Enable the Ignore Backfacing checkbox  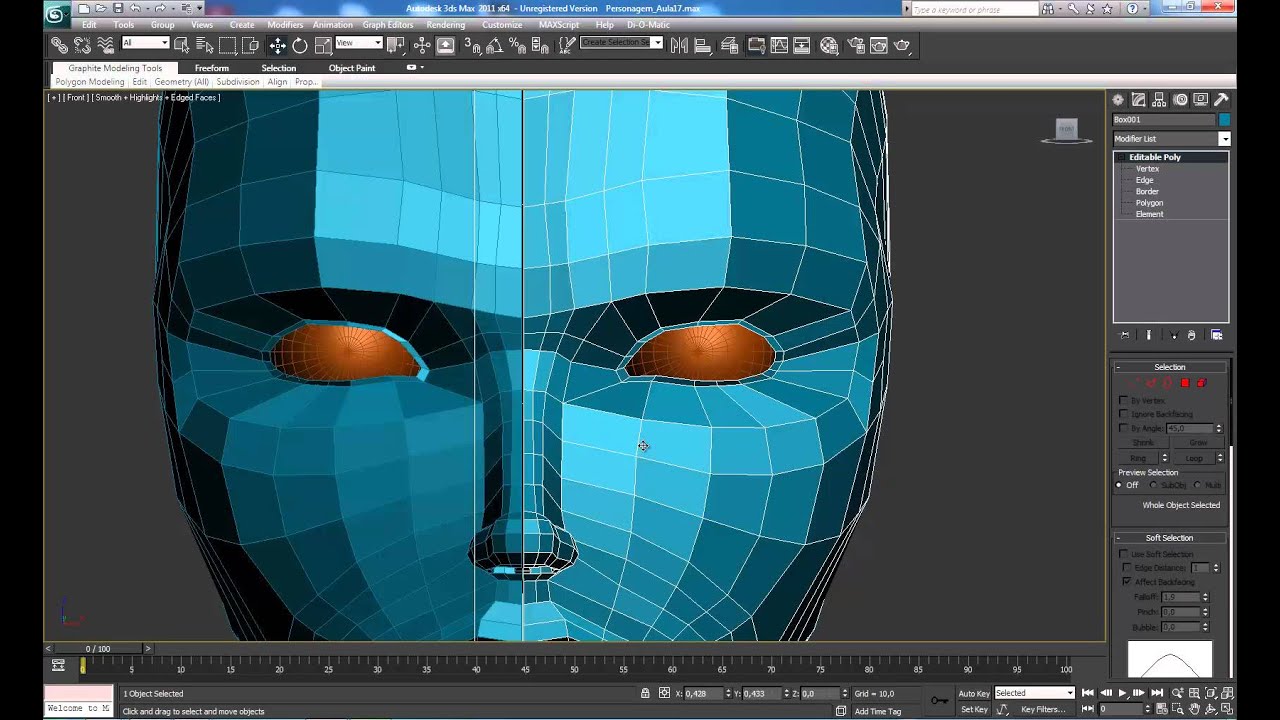coord(1124,414)
